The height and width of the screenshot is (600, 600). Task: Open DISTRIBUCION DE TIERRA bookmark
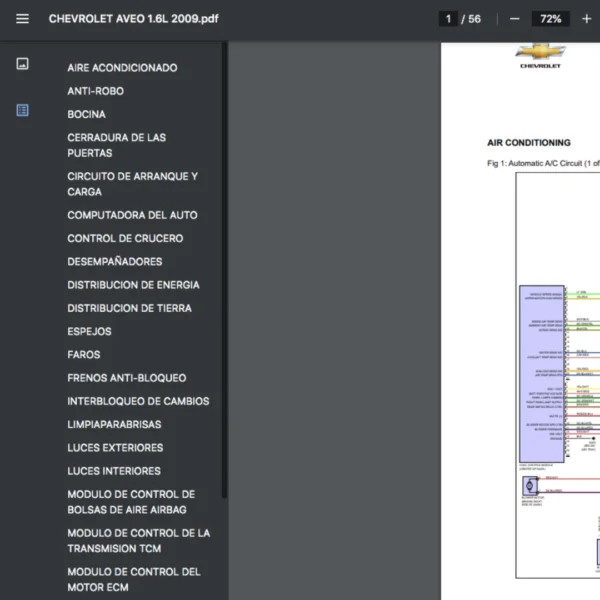coord(129,308)
